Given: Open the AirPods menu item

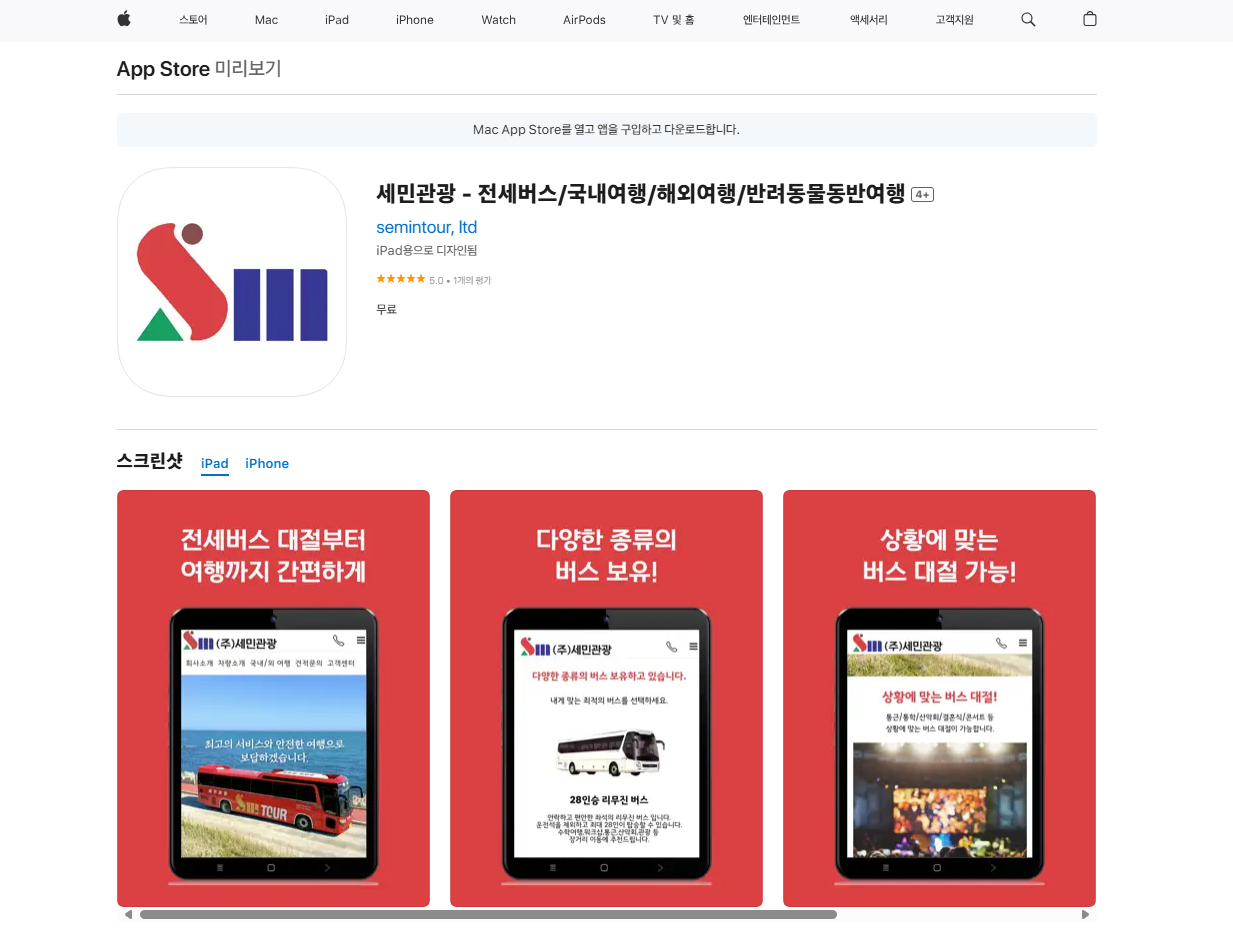Looking at the screenshot, I should click(x=584, y=20).
